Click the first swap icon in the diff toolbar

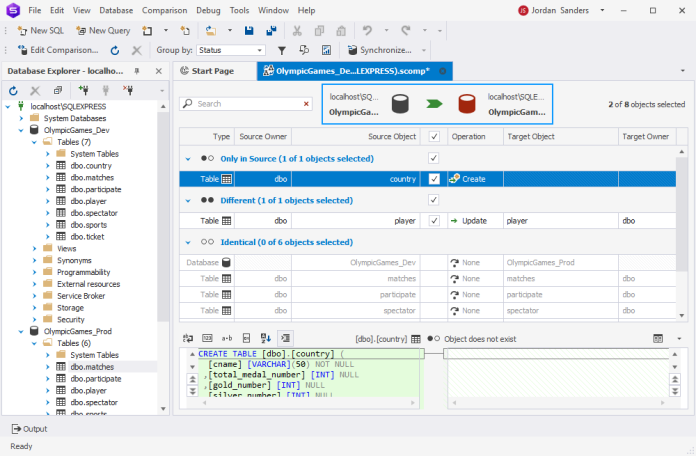coord(188,338)
